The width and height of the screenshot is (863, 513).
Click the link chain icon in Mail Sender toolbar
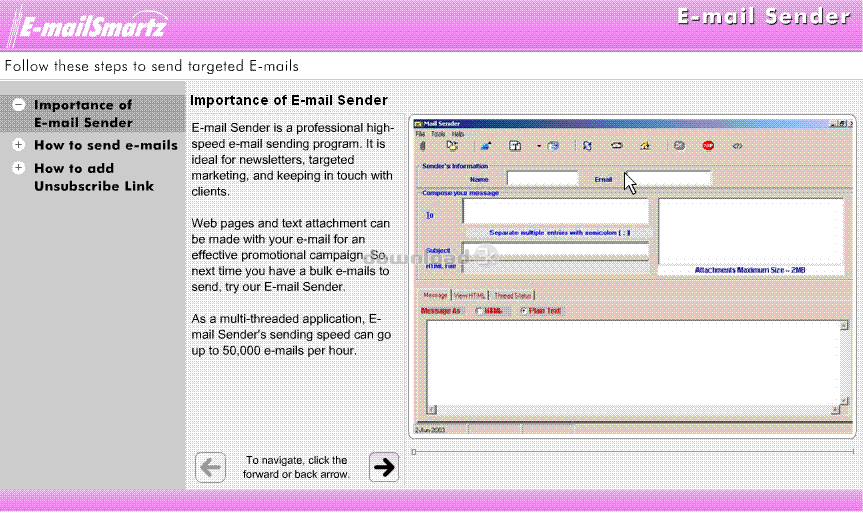tap(616, 146)
